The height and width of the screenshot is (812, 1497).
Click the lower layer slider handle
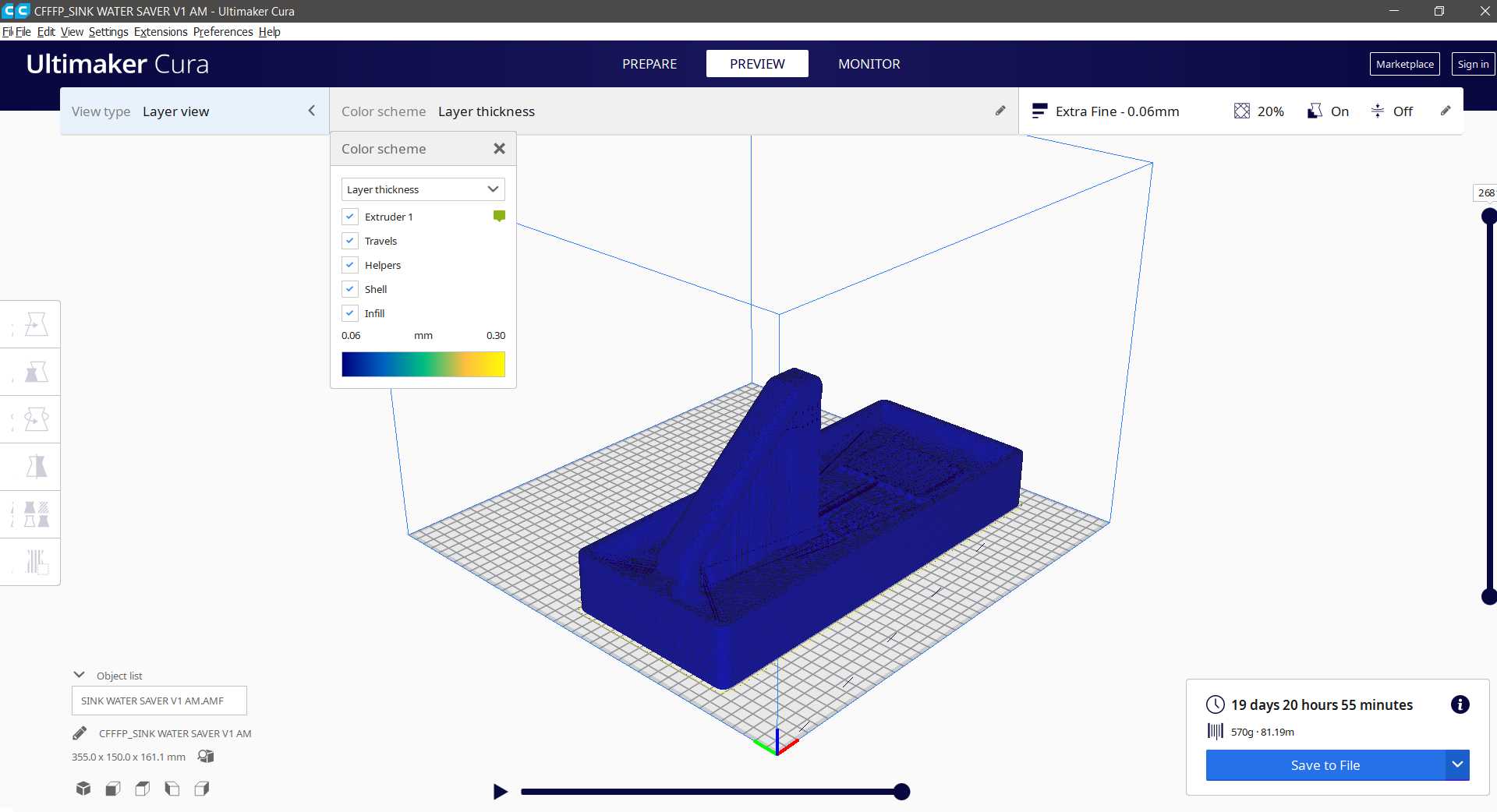pyautogui.click(x=1489, y=597)
